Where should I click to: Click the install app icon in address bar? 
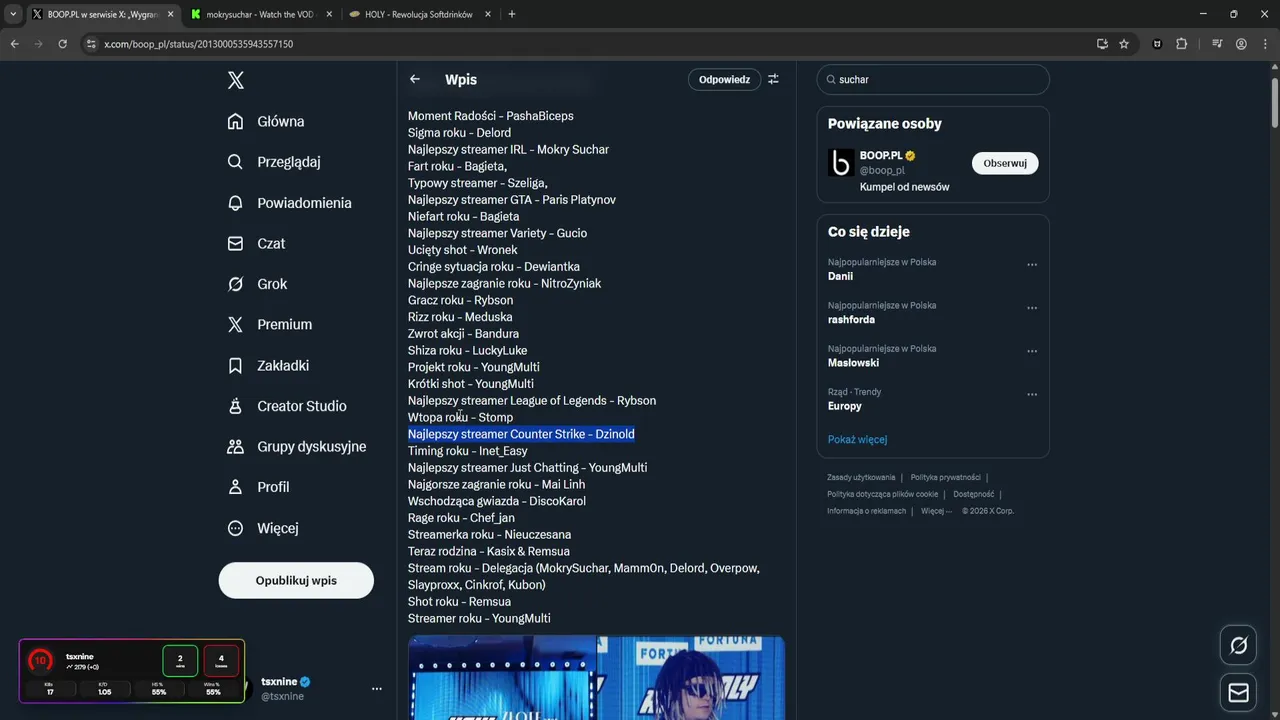(1102, 44)
